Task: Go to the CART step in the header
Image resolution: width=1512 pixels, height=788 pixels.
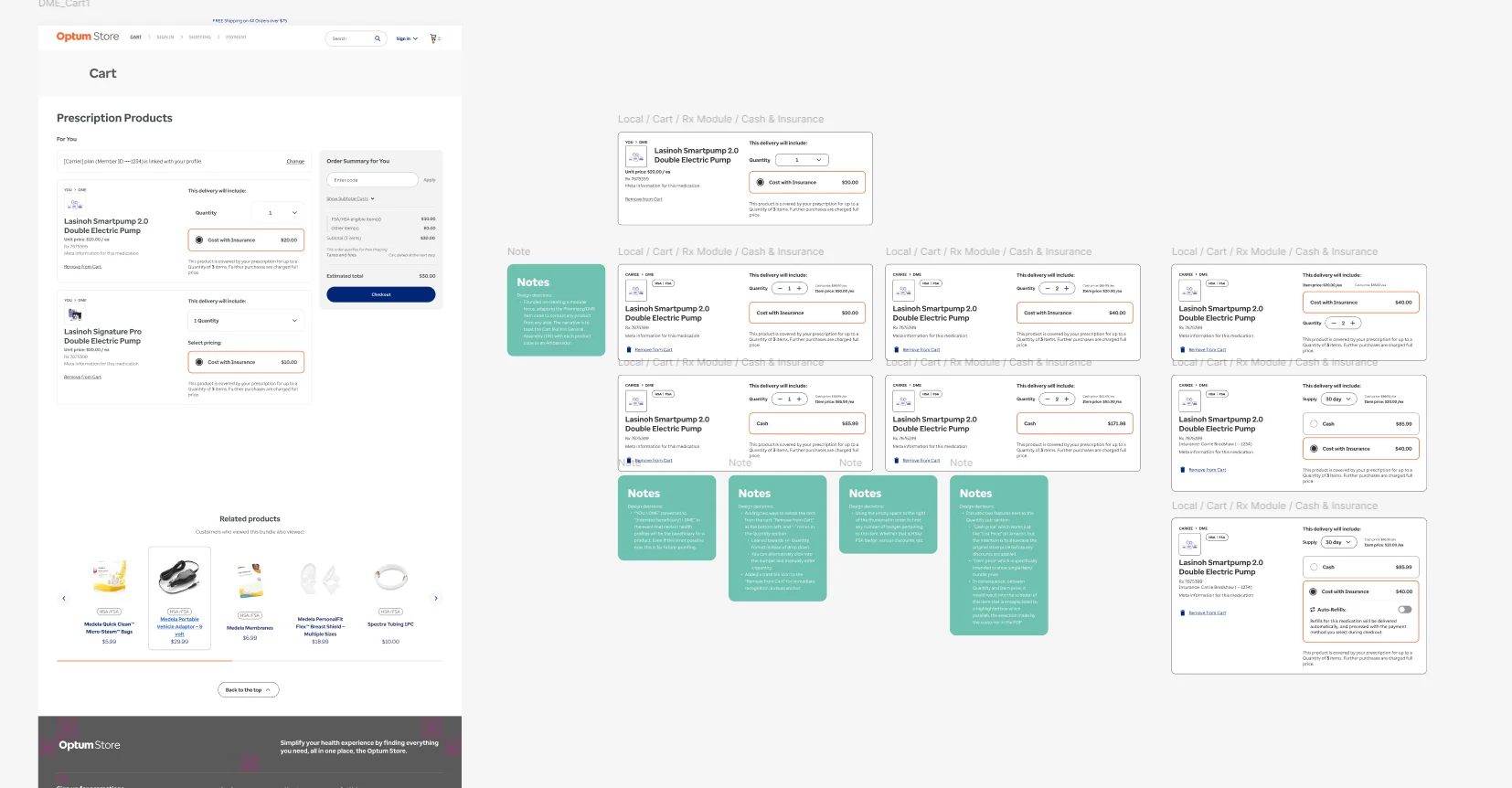Action: pyautogui.click(x=135, y=37)
